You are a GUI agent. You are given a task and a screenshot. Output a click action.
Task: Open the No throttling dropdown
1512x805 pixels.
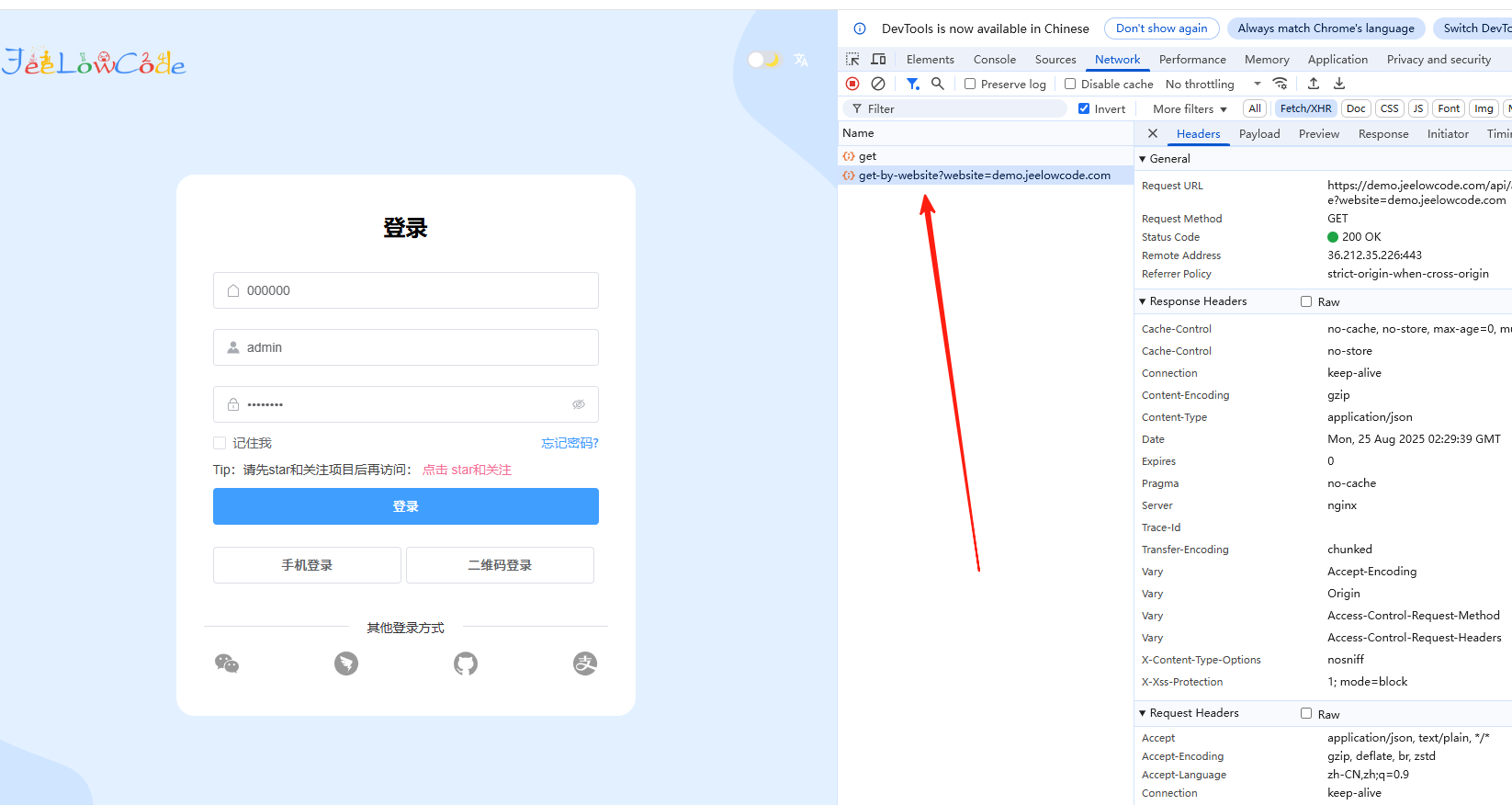click(x=1213, y=84)
